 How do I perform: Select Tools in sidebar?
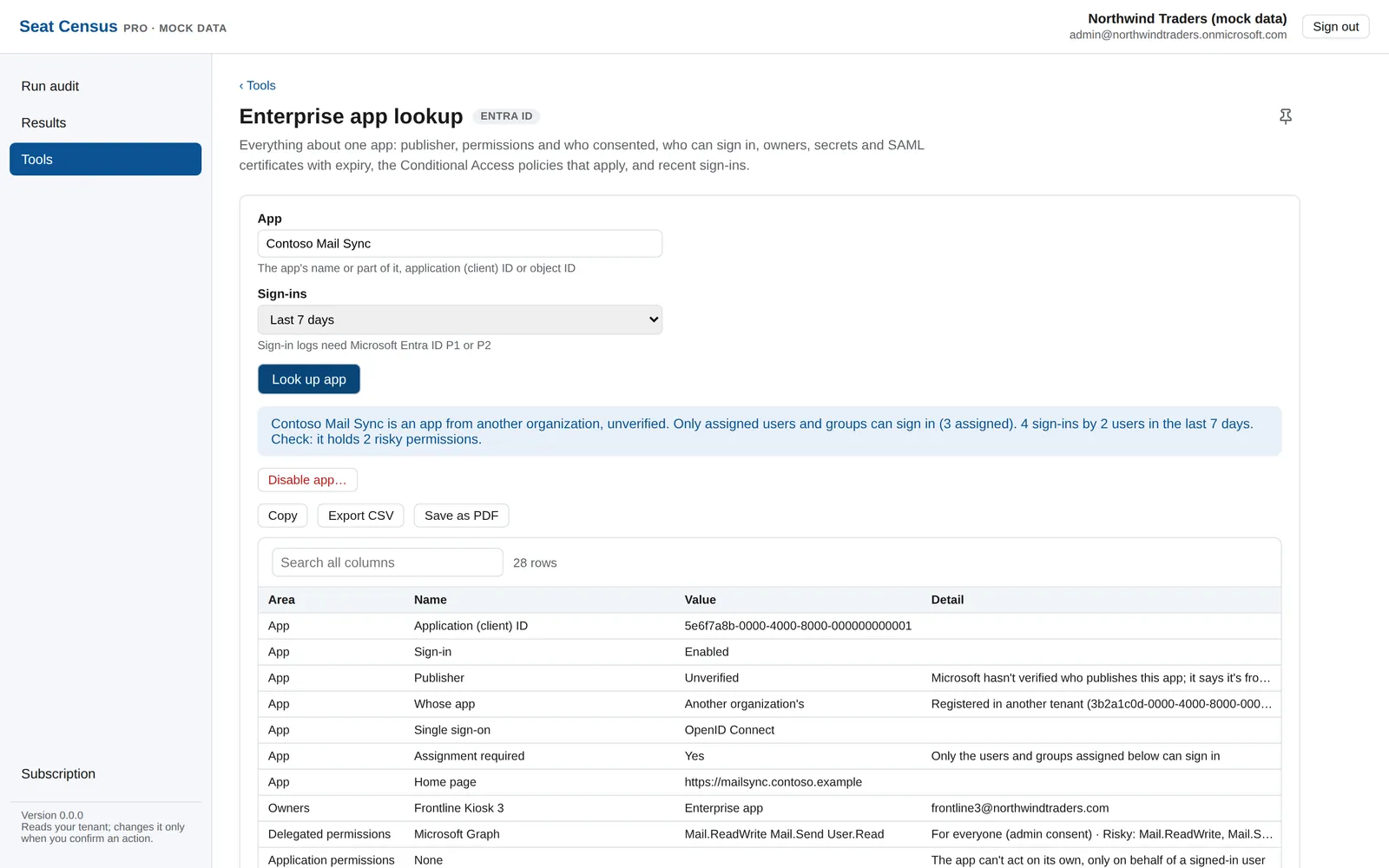(x=105, y=159)
